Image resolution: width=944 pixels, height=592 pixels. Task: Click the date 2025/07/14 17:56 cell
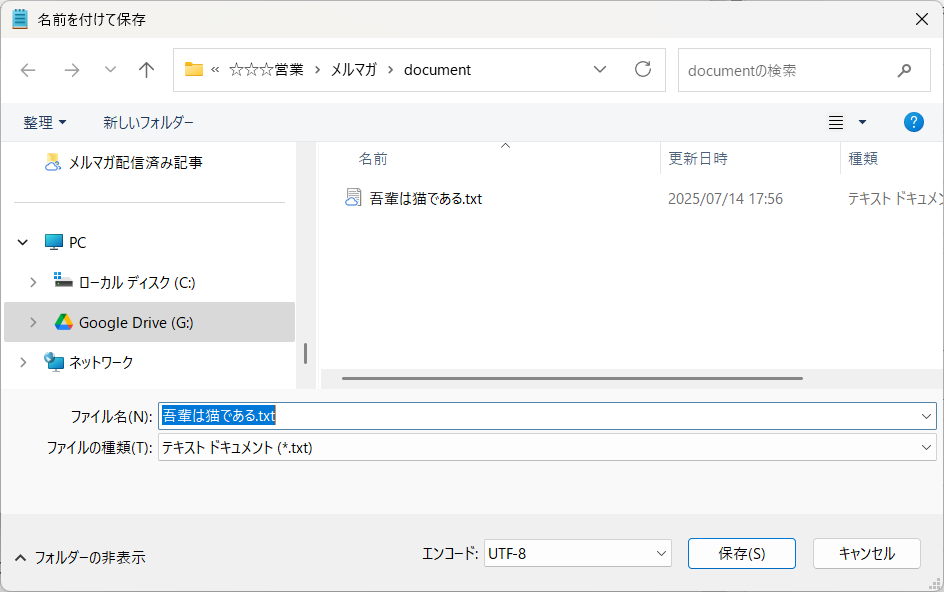pyautogui.click(x=725, y=199)
